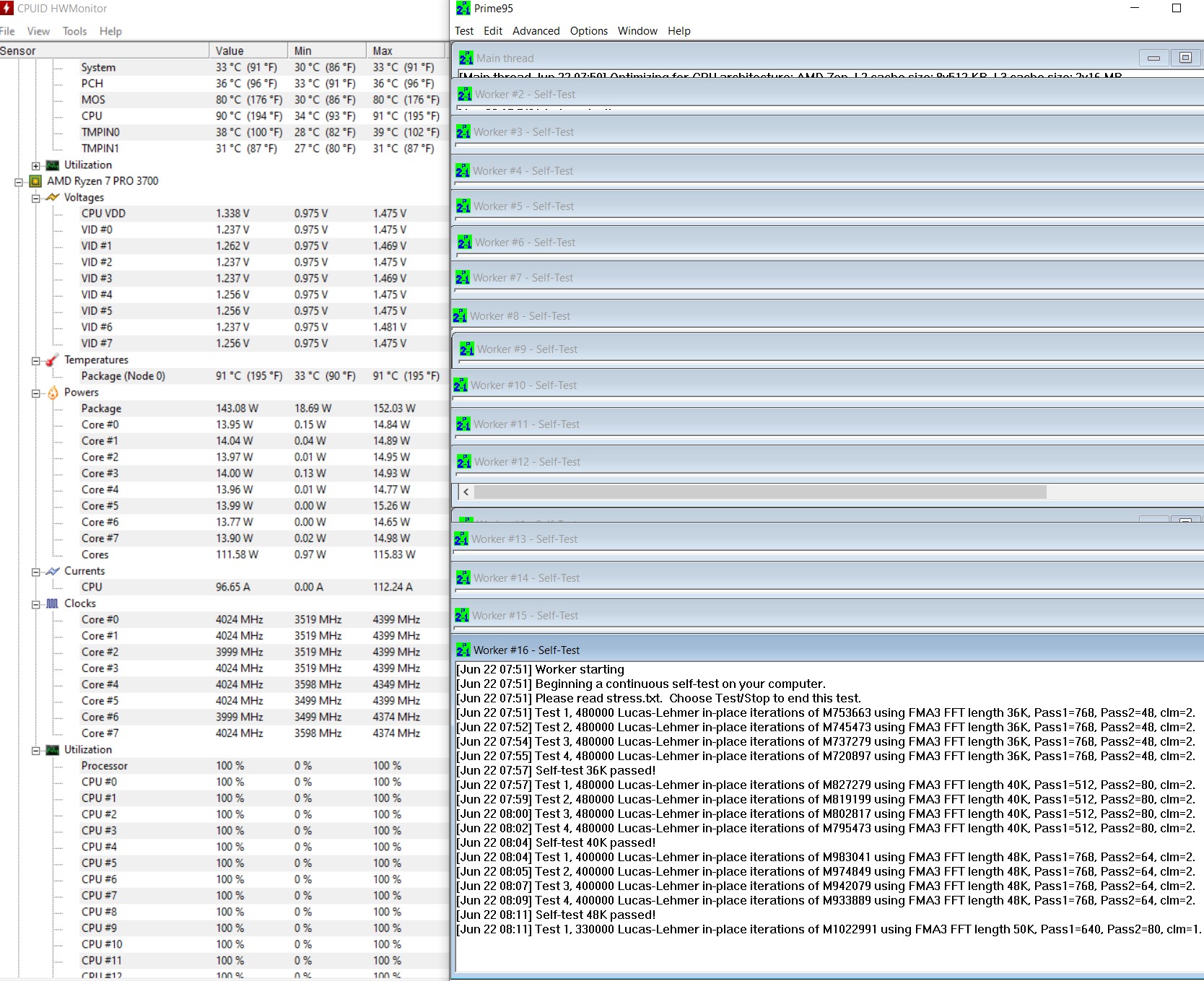
Task: Select the Package power row
Action: 224,409
